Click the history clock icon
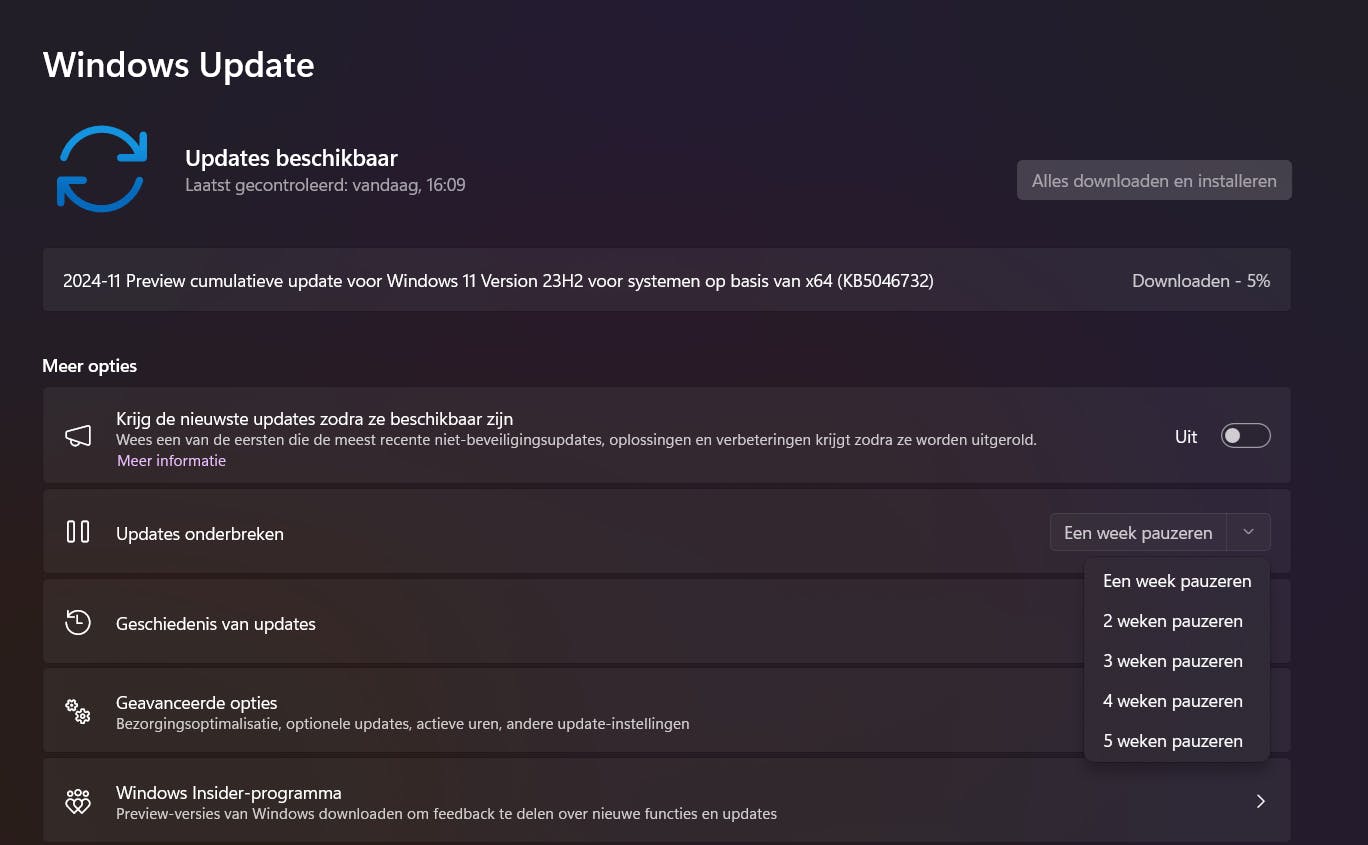Image resolution: width=1368 pixels, height=845 pixels. 78,622
